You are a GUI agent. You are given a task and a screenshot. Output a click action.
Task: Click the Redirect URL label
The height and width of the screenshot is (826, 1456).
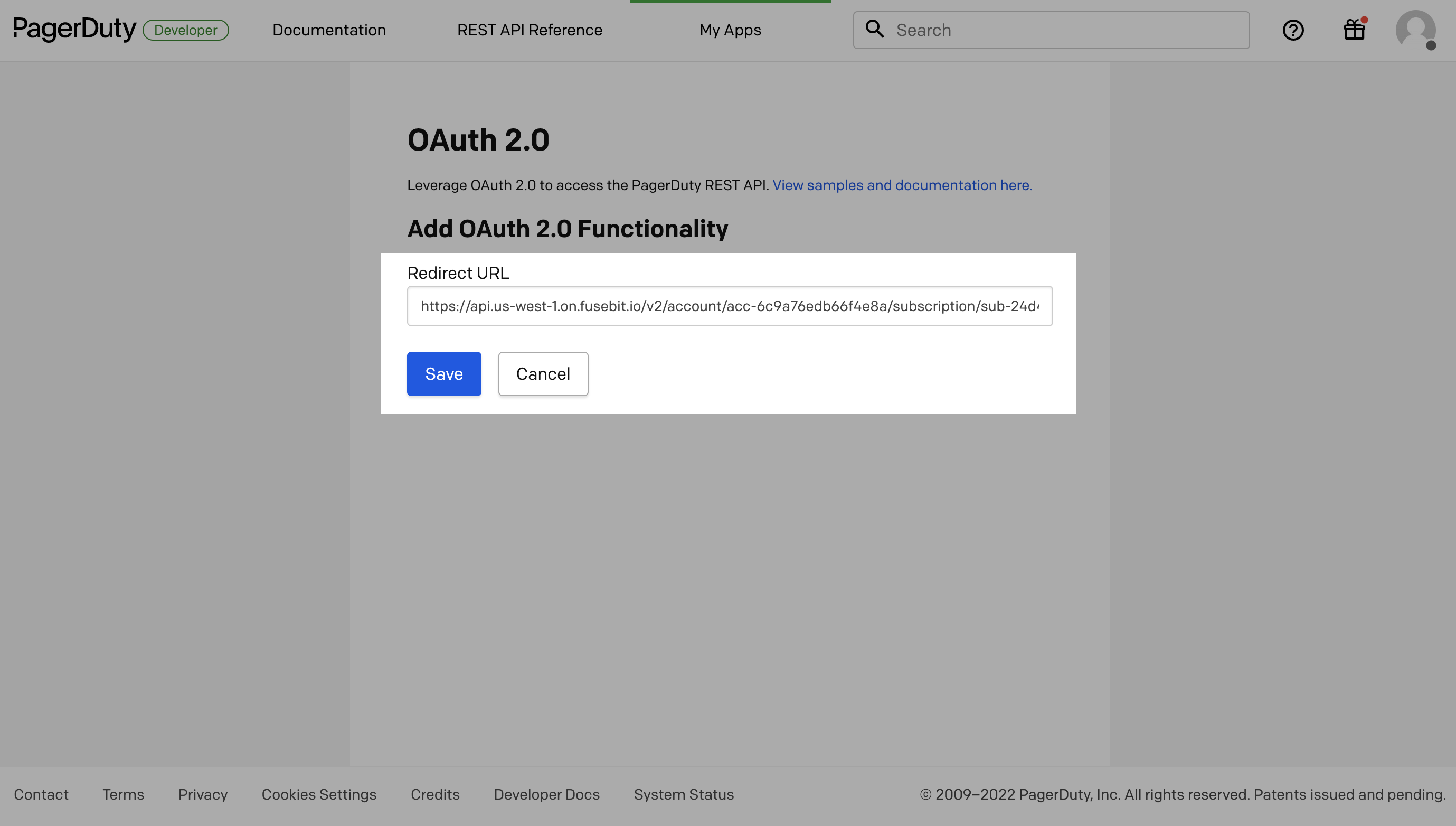tap(458, 273)
